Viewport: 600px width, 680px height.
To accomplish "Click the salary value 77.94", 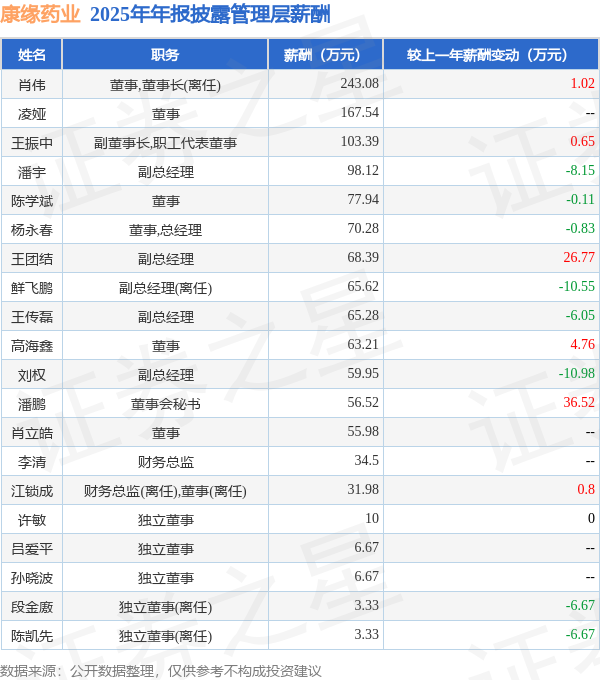I will point(363,199).
